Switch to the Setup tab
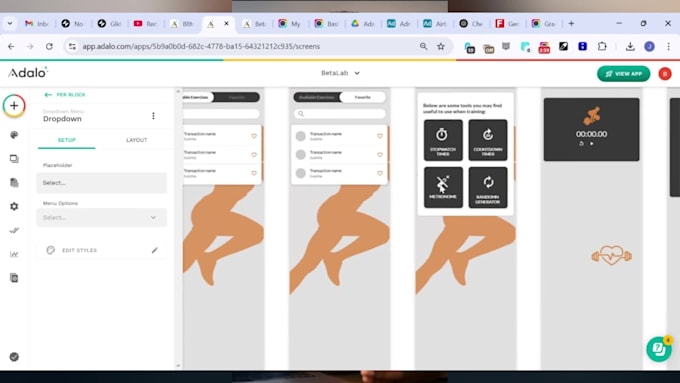680x383 pixels. [x=66, y=140]
